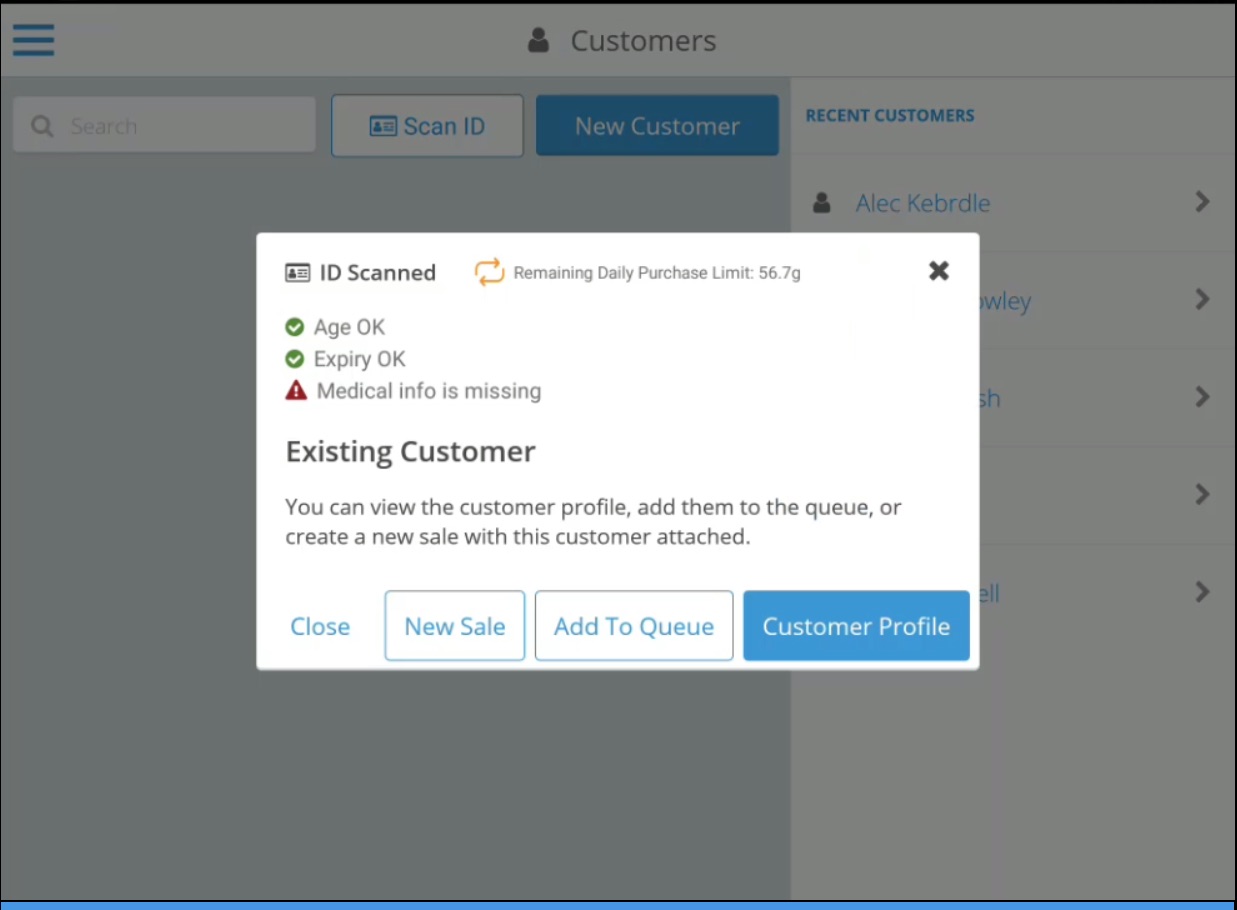Click the ID card icon on Scan ID
Image resolution: width=1237 pixels, height=910 pixels.
point(382,126)
